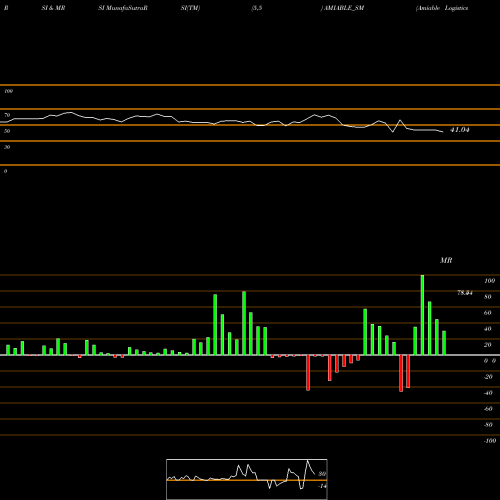Click the 'AMIABLE_SM' symbol text
Screen dimensions: 500x500
[x=344, y=8]
